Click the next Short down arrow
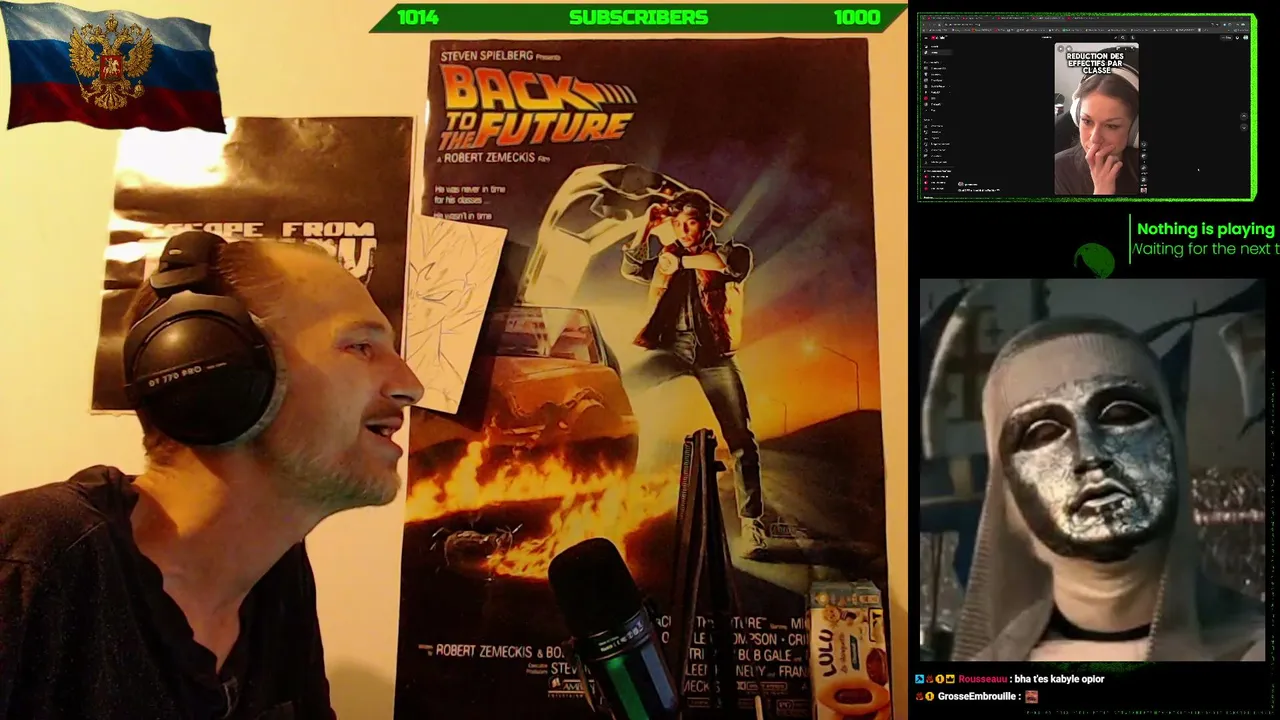This screenshot has height=720, width=1280. point(1243,127)
